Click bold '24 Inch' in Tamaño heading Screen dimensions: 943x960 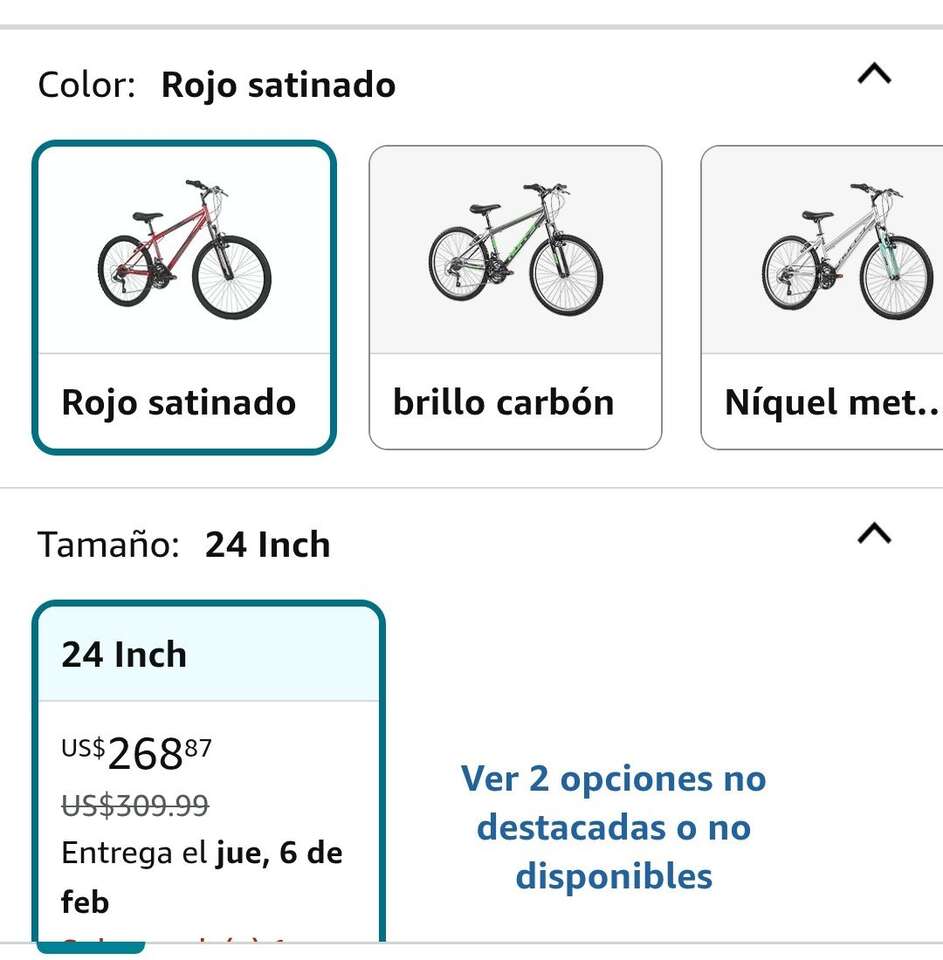267,545
